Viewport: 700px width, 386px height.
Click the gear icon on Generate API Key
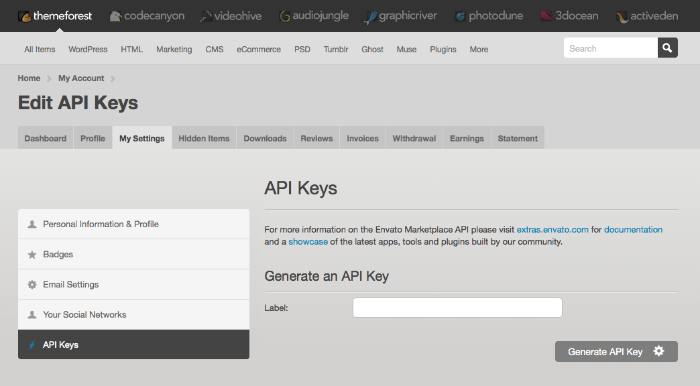pyautogui.click(x=658, y=351)
